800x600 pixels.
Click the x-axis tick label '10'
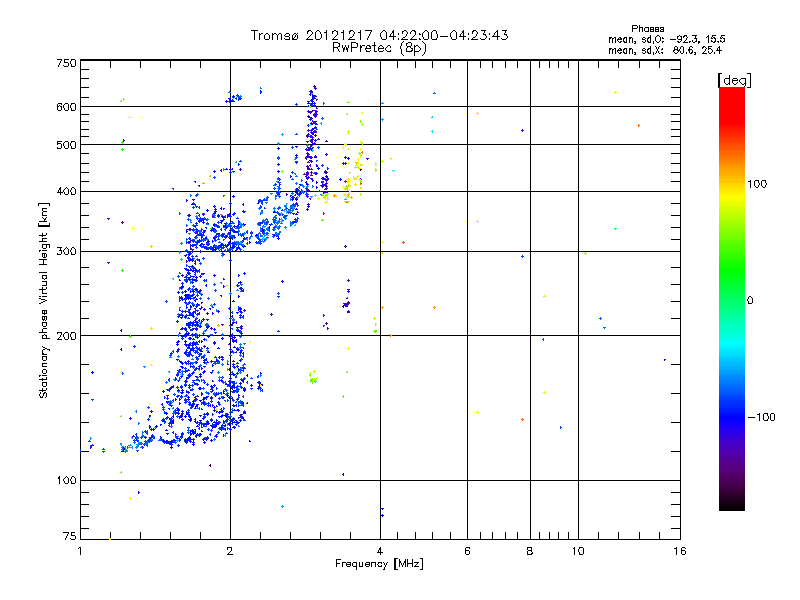pyautogui.click(x=578, y=551)
